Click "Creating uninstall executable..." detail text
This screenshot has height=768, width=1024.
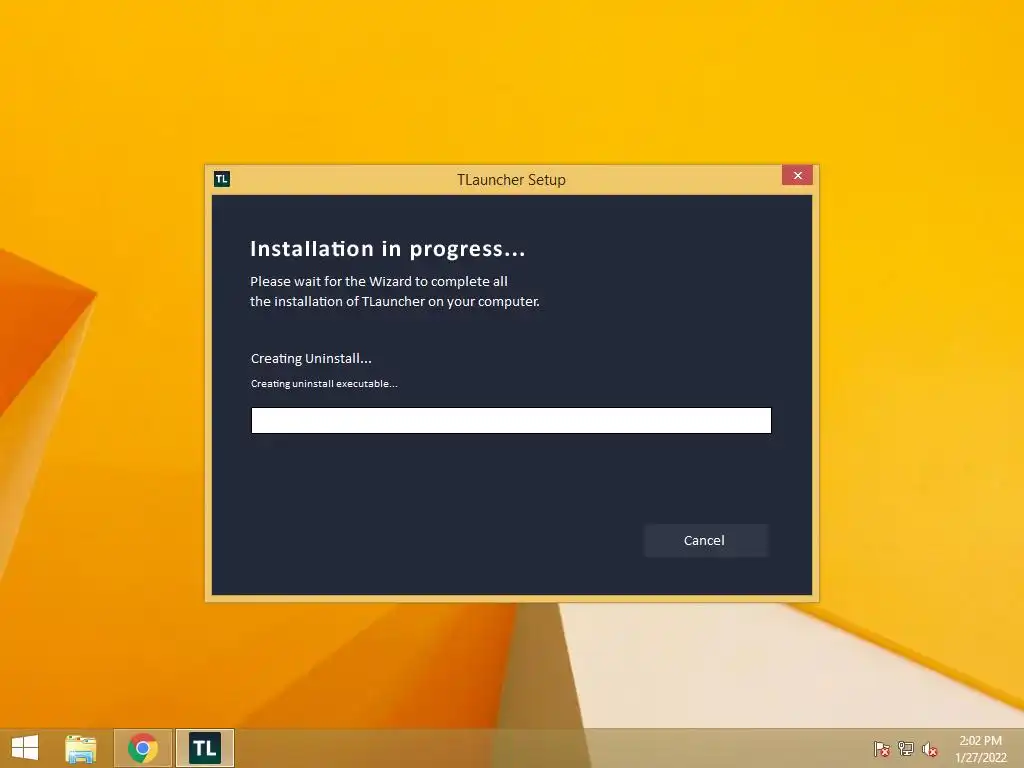pyautogui.click(x=324, y=384)
